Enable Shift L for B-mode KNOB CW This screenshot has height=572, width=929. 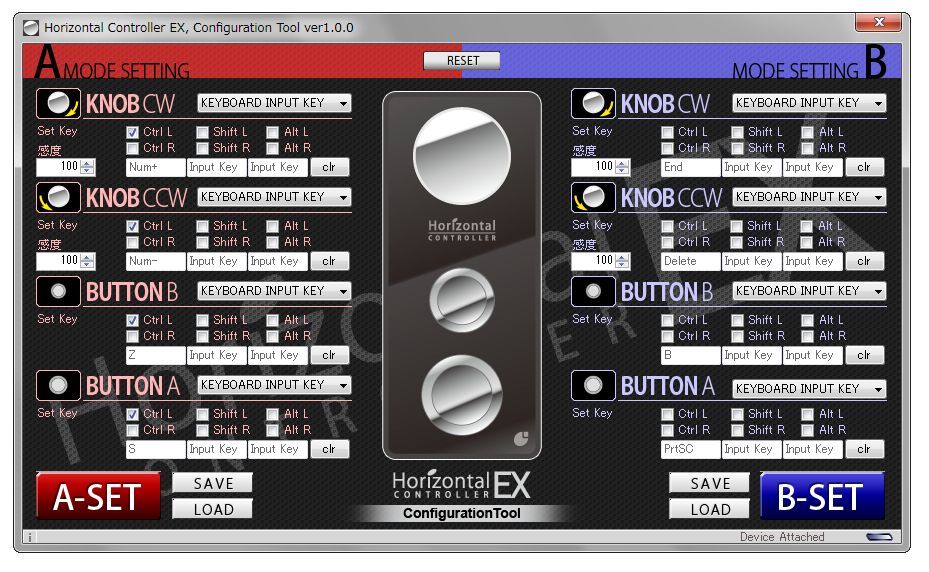pos(737,132)
